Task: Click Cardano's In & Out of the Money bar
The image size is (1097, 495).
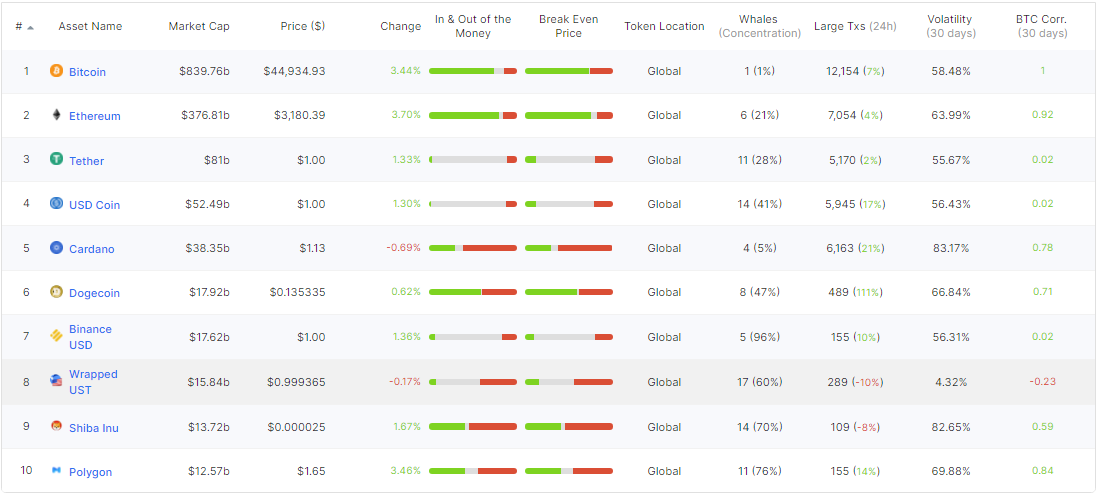Action: 473,248
